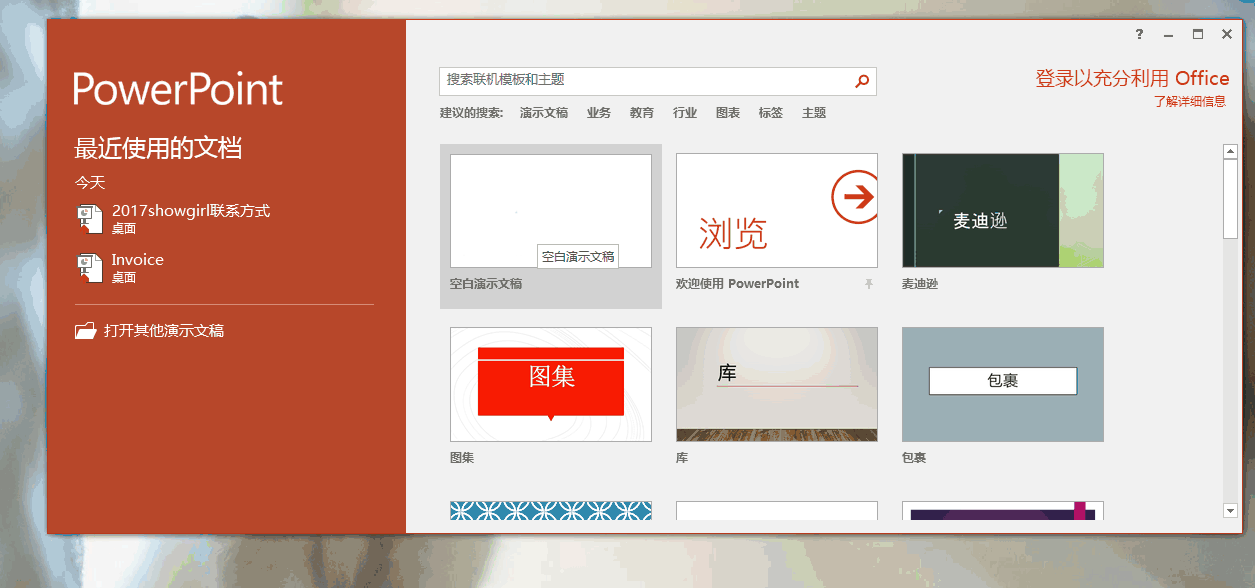Viewport: 1255px width, 588px height.
Task: Click the teal patterned template thumbnail
Action: 551,510
